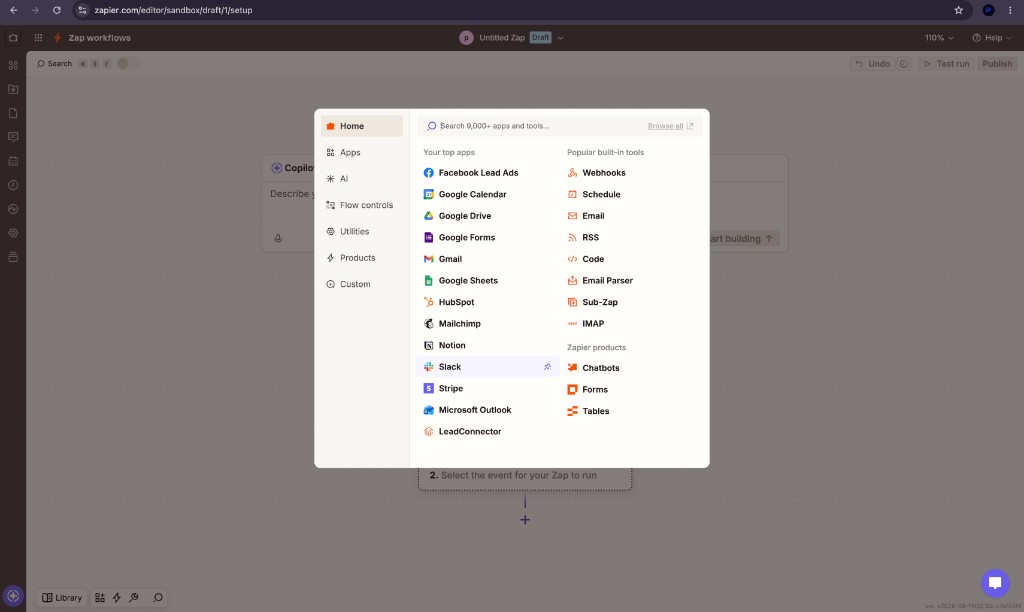Open the Browse all link

(x=671, y=126)
